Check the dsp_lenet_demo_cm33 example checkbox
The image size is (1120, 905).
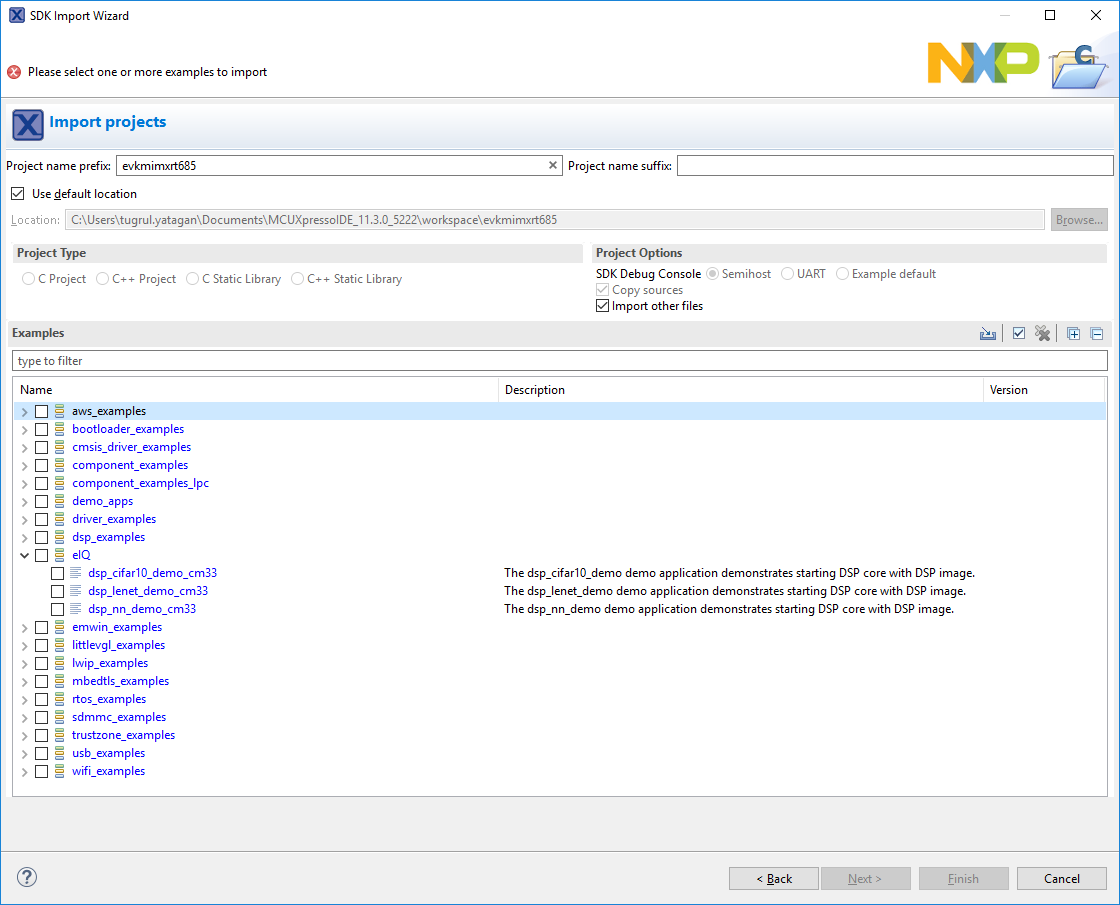[57, 591]
